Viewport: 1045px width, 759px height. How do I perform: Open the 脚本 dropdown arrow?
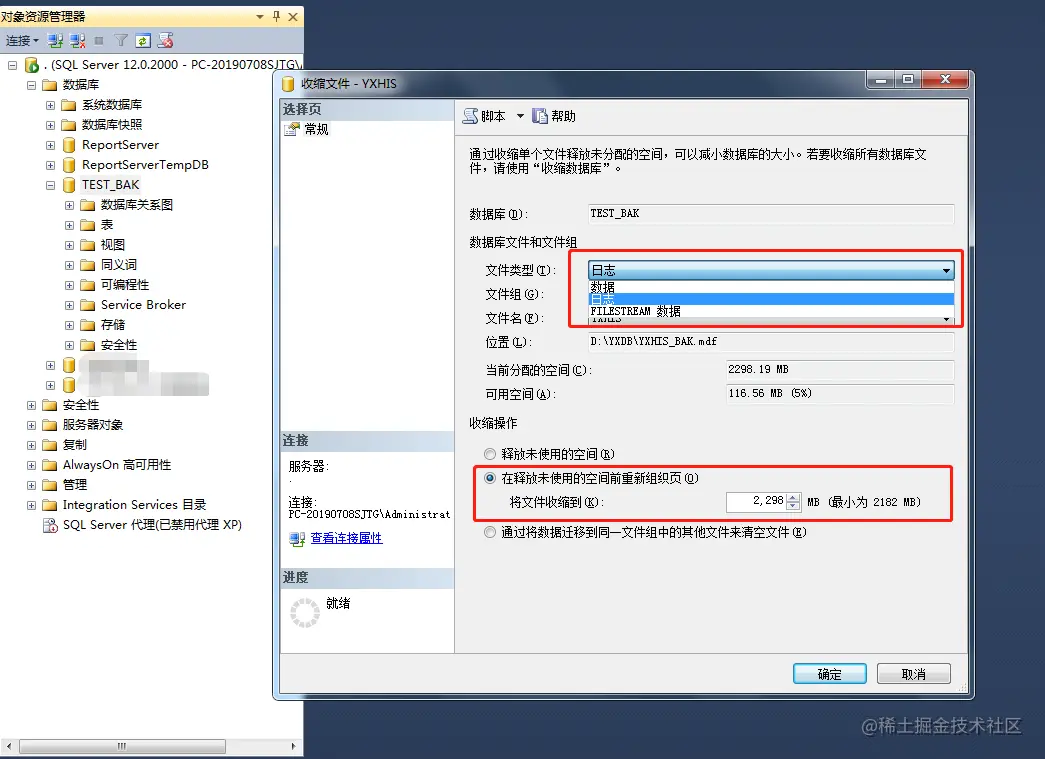520,116
